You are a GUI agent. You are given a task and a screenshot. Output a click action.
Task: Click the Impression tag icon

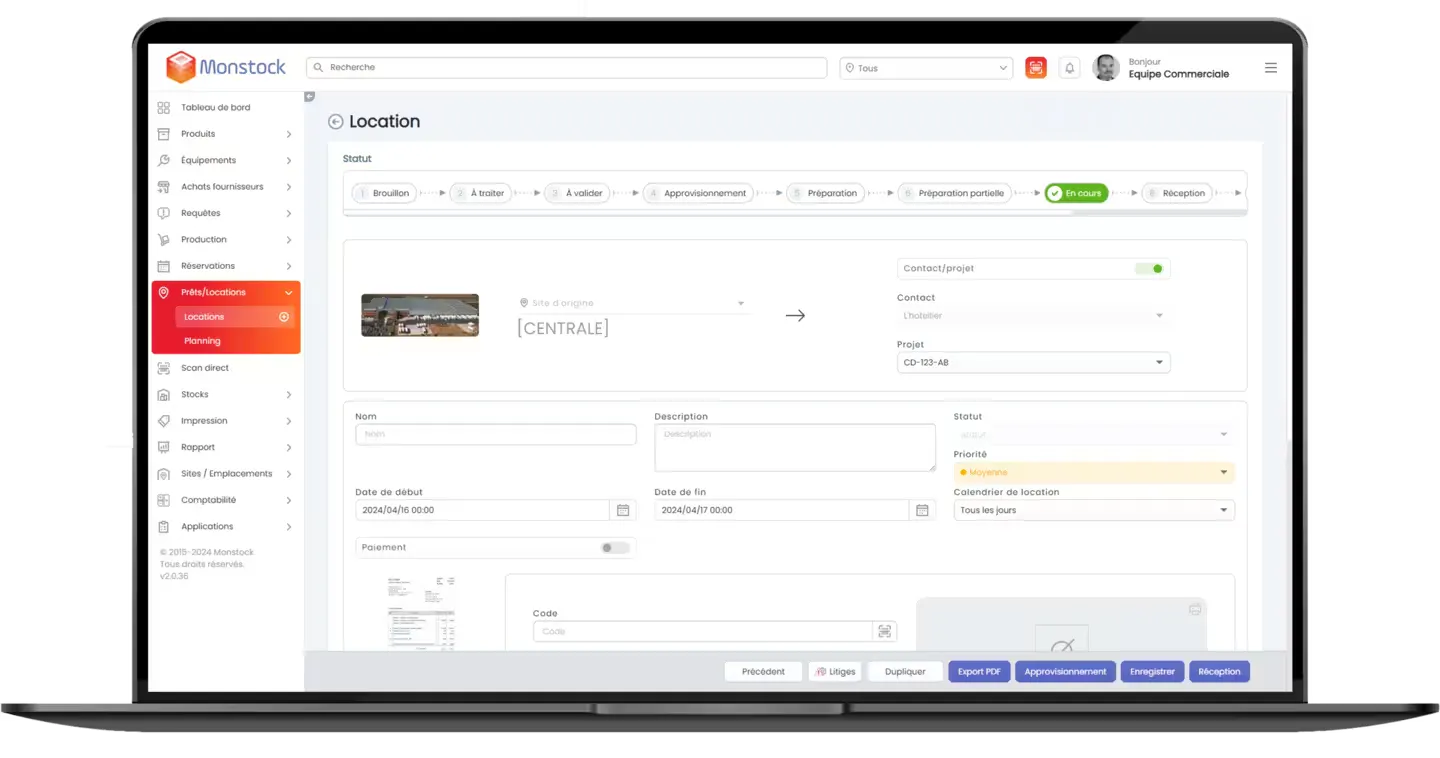pyautogui.click(x=164, y=421)
